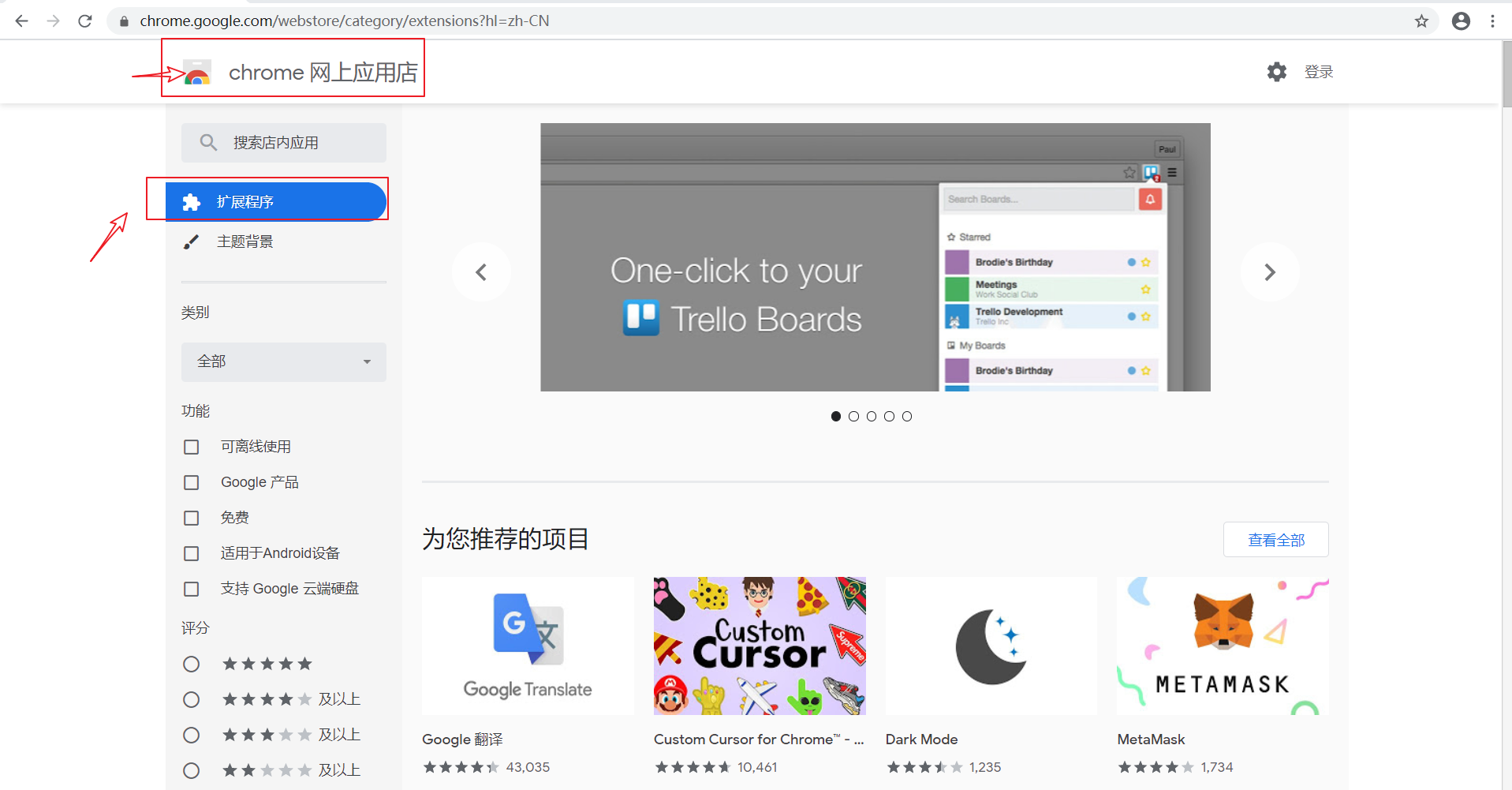Select the 扩展程序 tab in sidebar
The width and height of the screenshot is (1512, 790).
(x=276, y=202)
